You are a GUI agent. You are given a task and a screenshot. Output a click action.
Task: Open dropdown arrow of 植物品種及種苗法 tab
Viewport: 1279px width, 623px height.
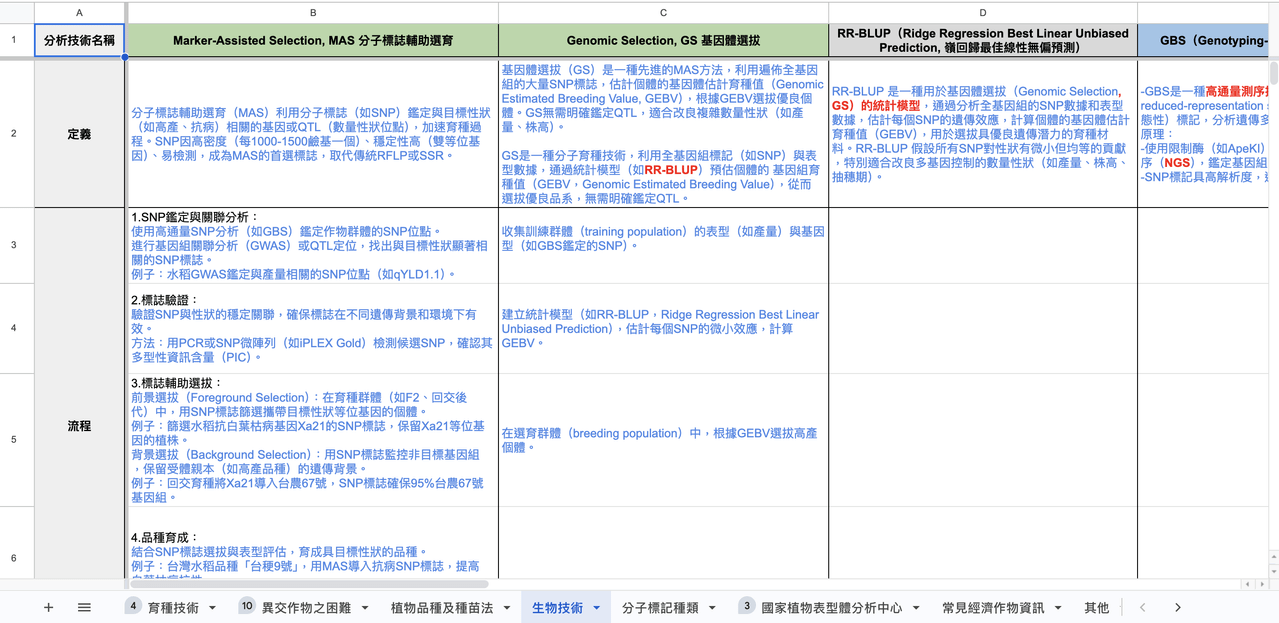pos(507,608)
